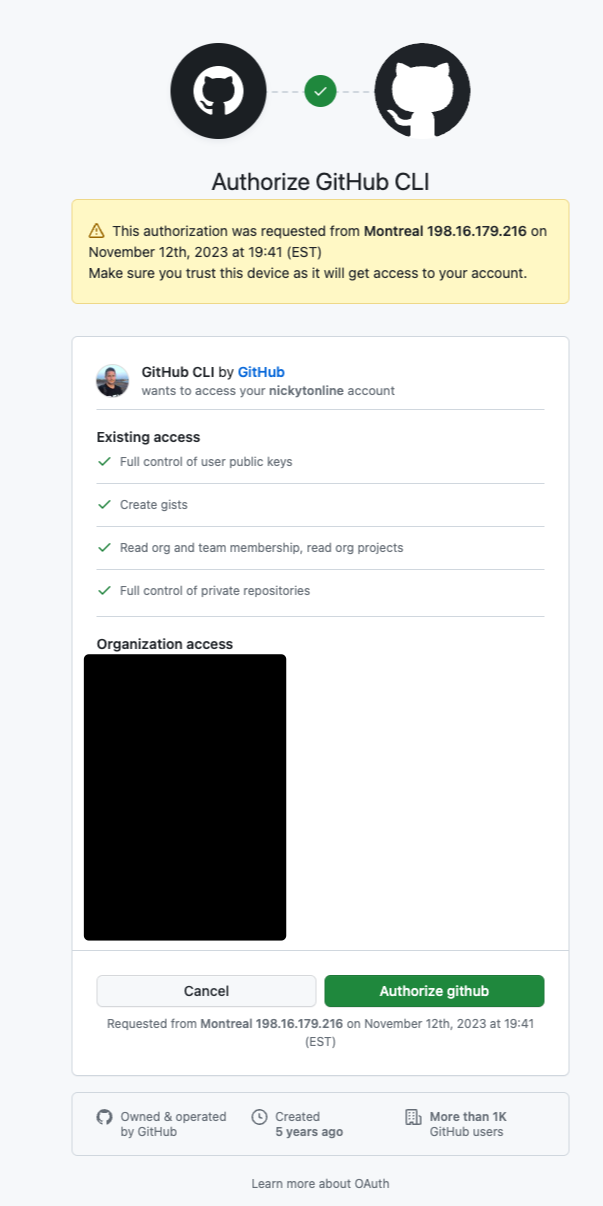Click the checkmark beside Full control of user public keys
Viewport: 603px width, 1206px height.
coord(104,462)
